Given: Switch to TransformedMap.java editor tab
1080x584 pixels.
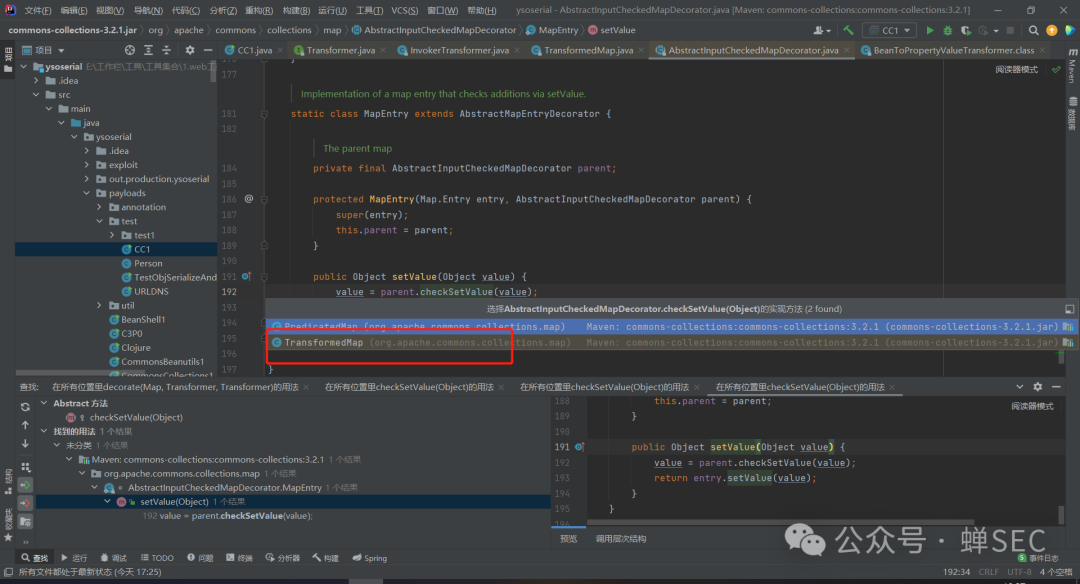Looking at the screenshot, I should (587, 50).
